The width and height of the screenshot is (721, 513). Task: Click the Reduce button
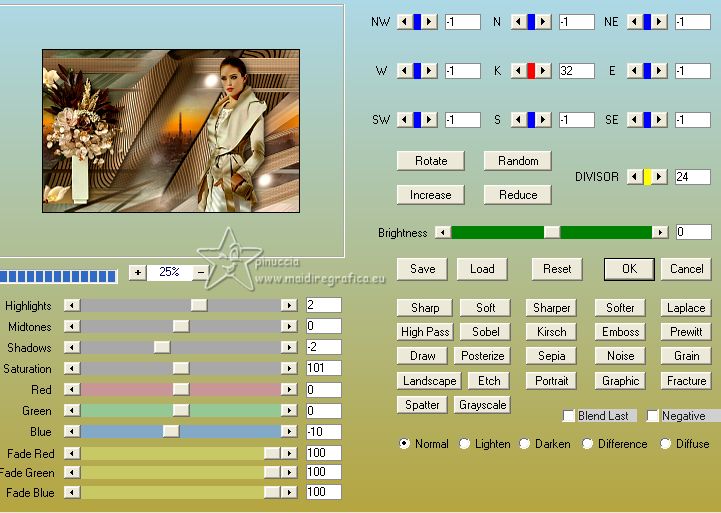[x=518, y=195]
